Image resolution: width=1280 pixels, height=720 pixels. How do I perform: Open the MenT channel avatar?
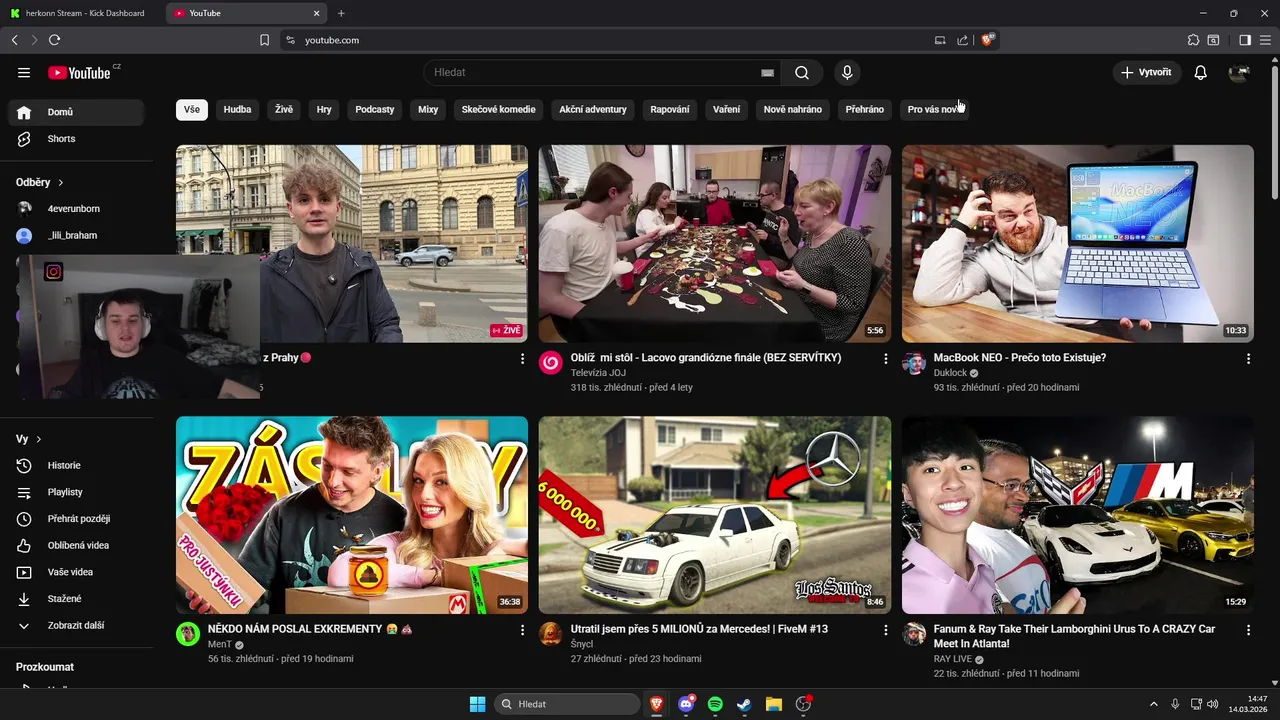(x=188, y=634)
